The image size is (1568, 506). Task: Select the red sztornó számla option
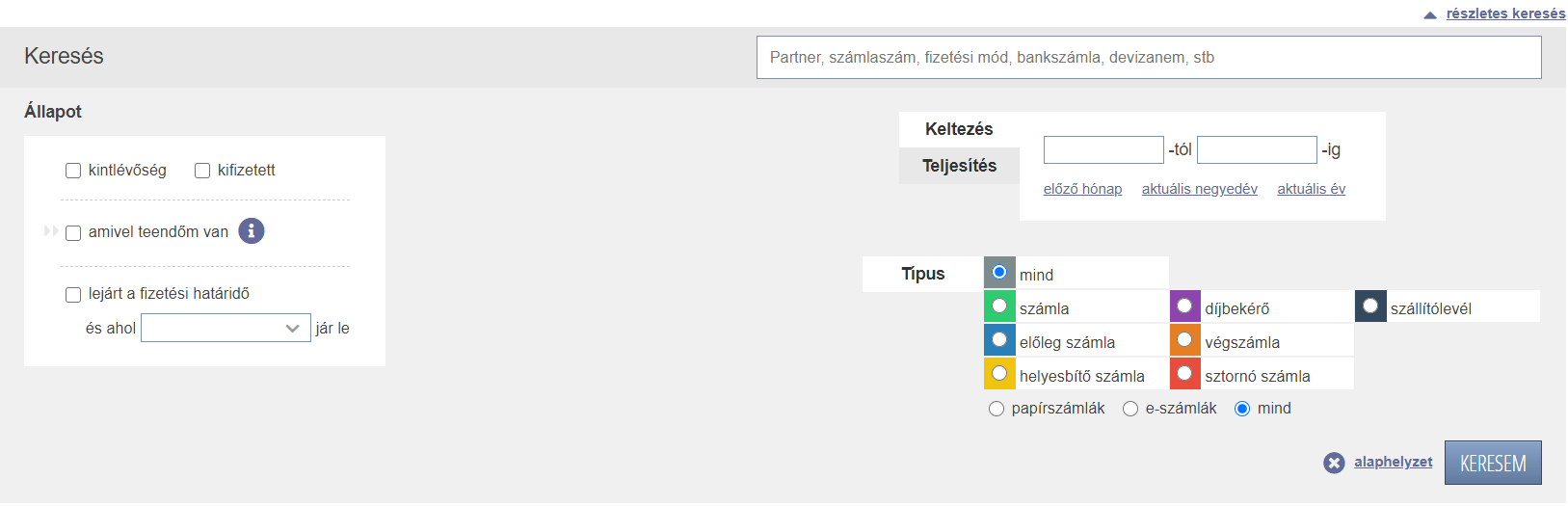(1184, 373)
